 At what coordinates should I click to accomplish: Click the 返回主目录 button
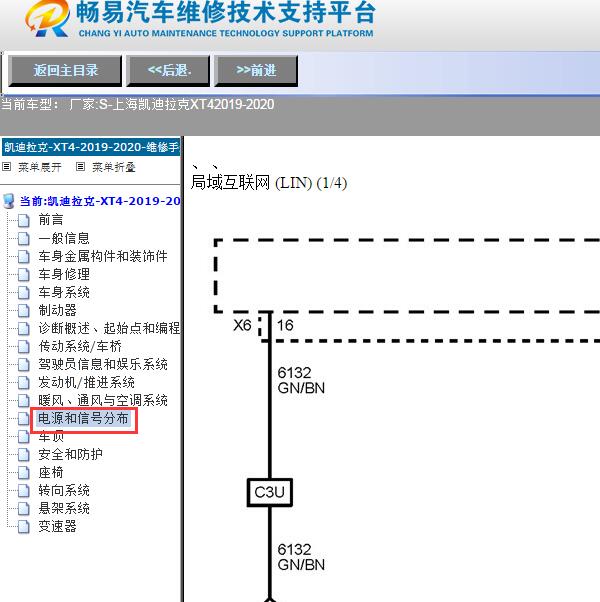[65, 71]
